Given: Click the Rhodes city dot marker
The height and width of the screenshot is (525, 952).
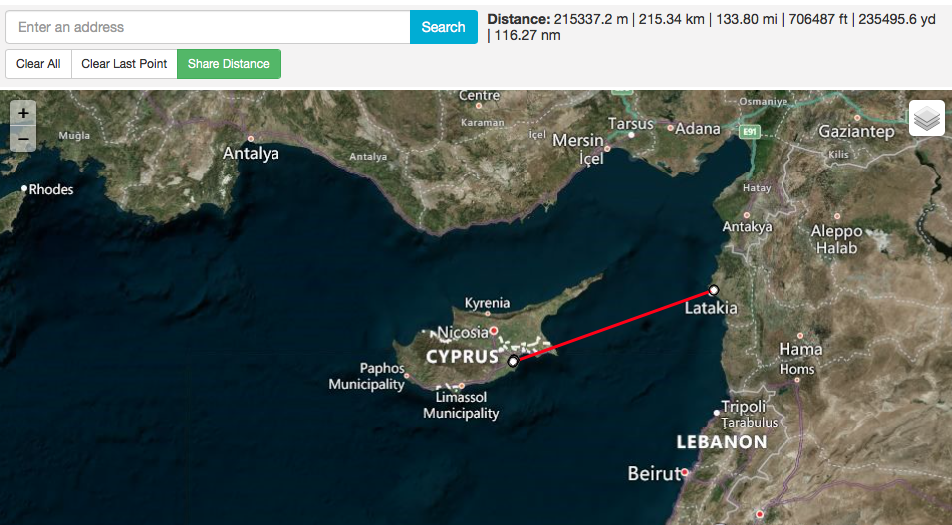Looking at the screenshot, I should 24,188.
